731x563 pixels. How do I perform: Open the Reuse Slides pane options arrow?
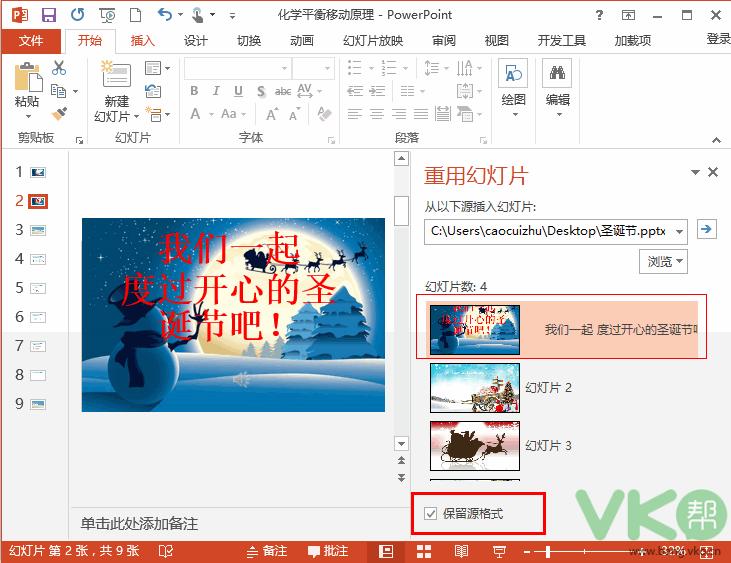(x=695, y=172)
